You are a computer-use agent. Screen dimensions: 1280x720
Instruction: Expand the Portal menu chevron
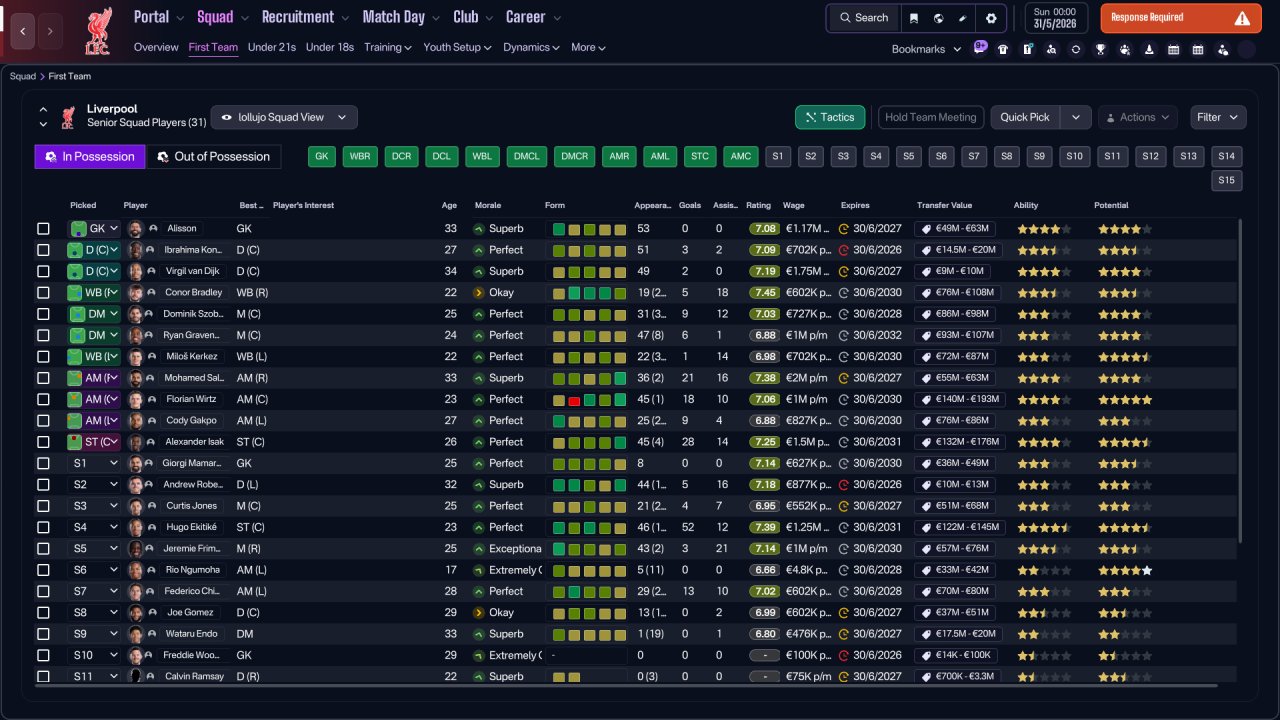[x=180, y=18]
